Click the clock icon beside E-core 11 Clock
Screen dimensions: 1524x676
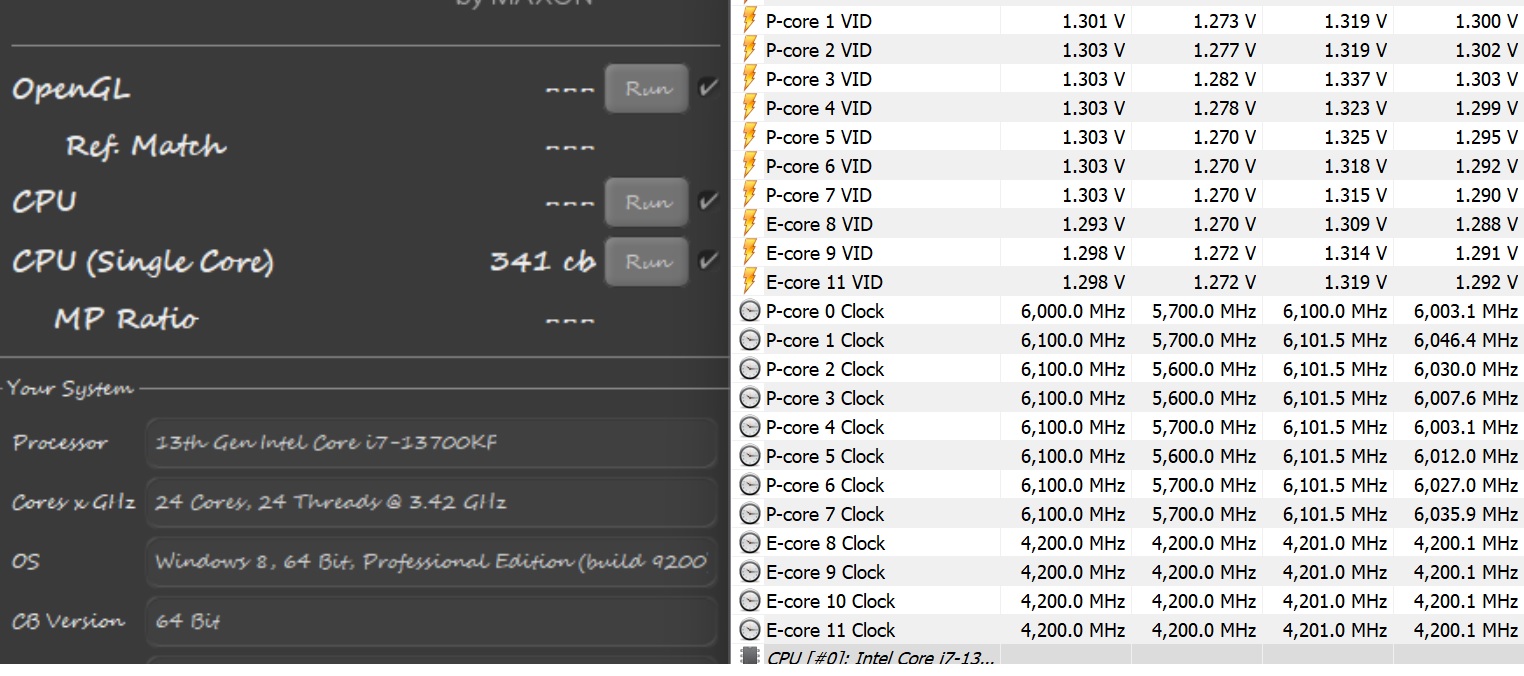[x=750, y=630]
